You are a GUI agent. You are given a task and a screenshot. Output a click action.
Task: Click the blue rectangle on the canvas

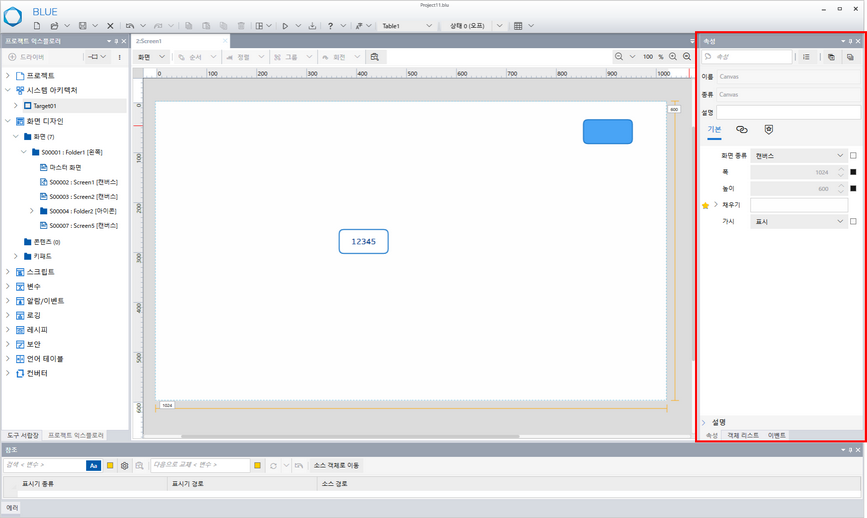[x=607, y=131]
